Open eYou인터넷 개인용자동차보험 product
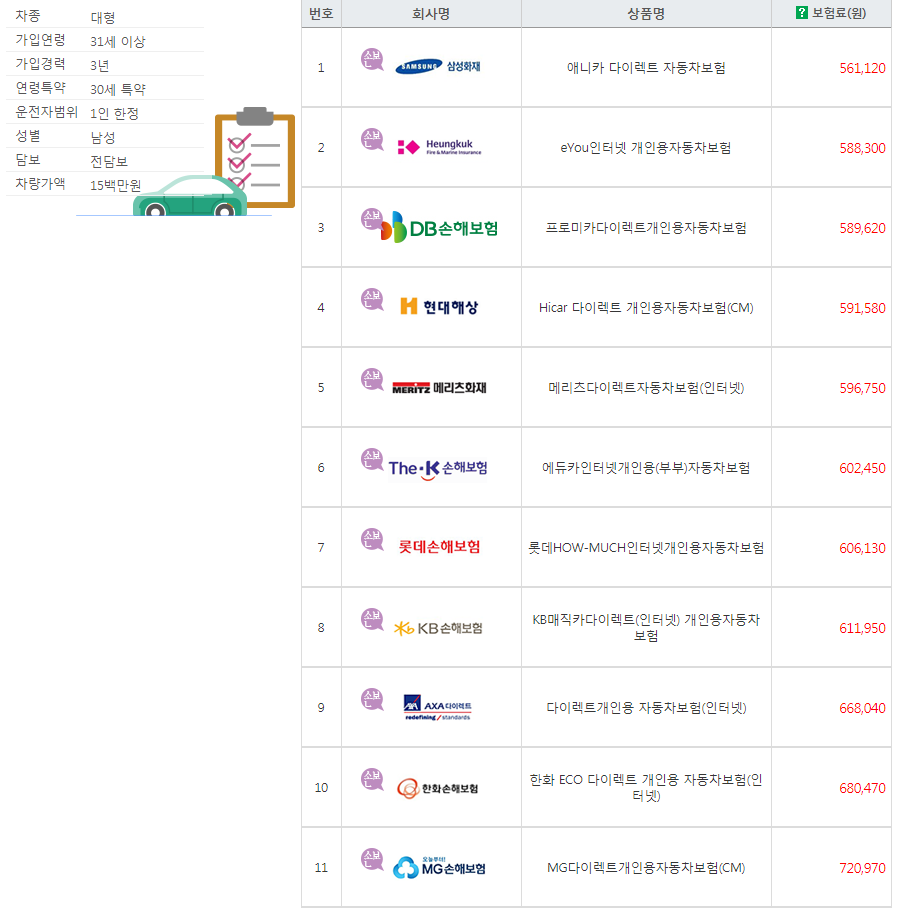The width and height of the screenshot is (897, 910). (646, 148)
